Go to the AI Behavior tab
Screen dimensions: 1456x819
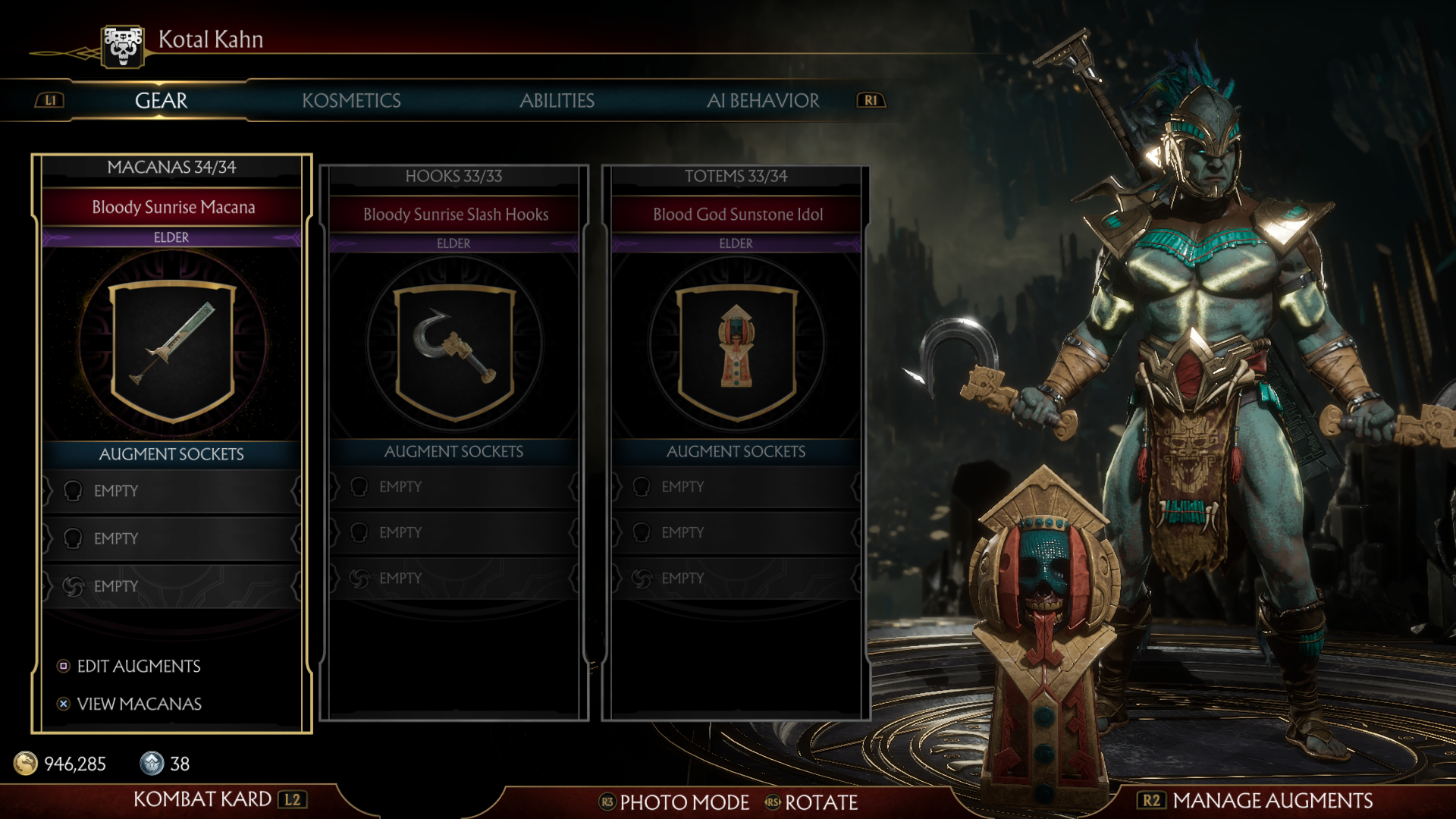pyautogui.click(x=763, y=100)
